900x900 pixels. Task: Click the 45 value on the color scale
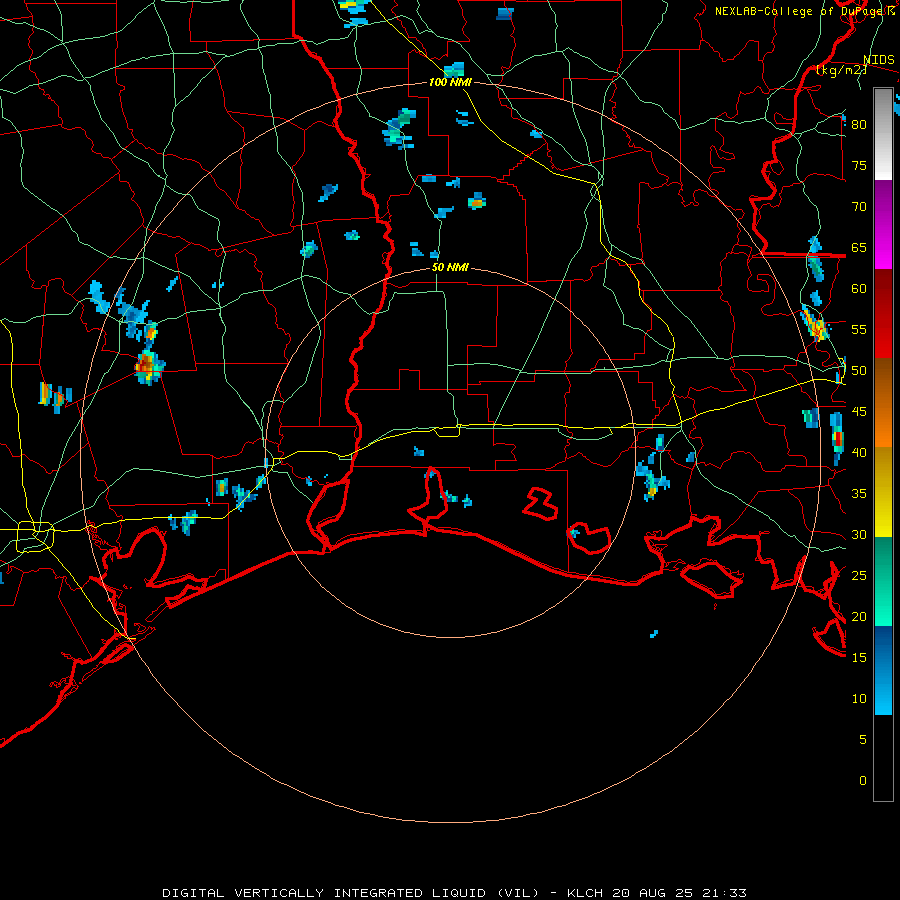859,412
